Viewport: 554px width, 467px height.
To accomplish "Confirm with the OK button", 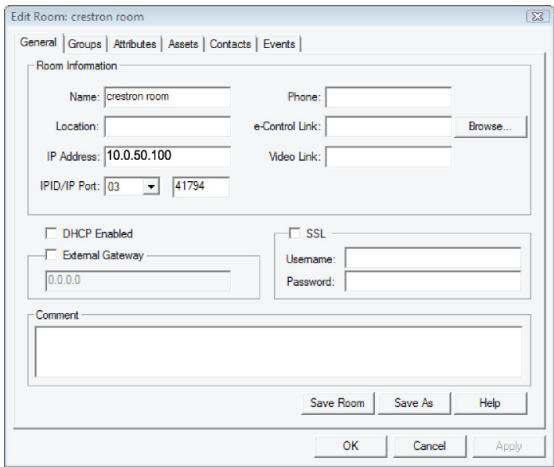I will (350, 446).
